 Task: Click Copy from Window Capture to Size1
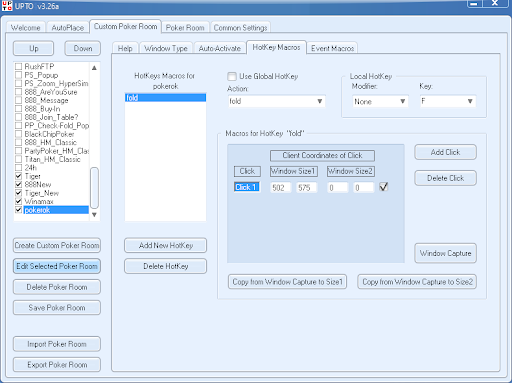coord(287,282)
